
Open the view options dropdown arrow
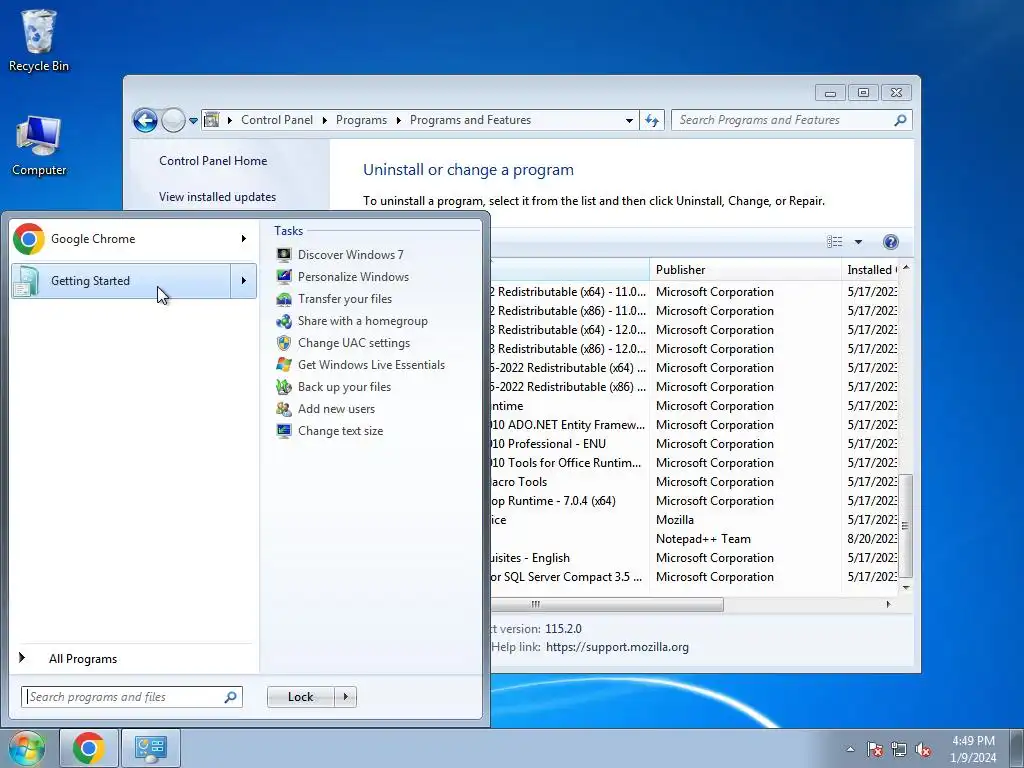point(858,242)
